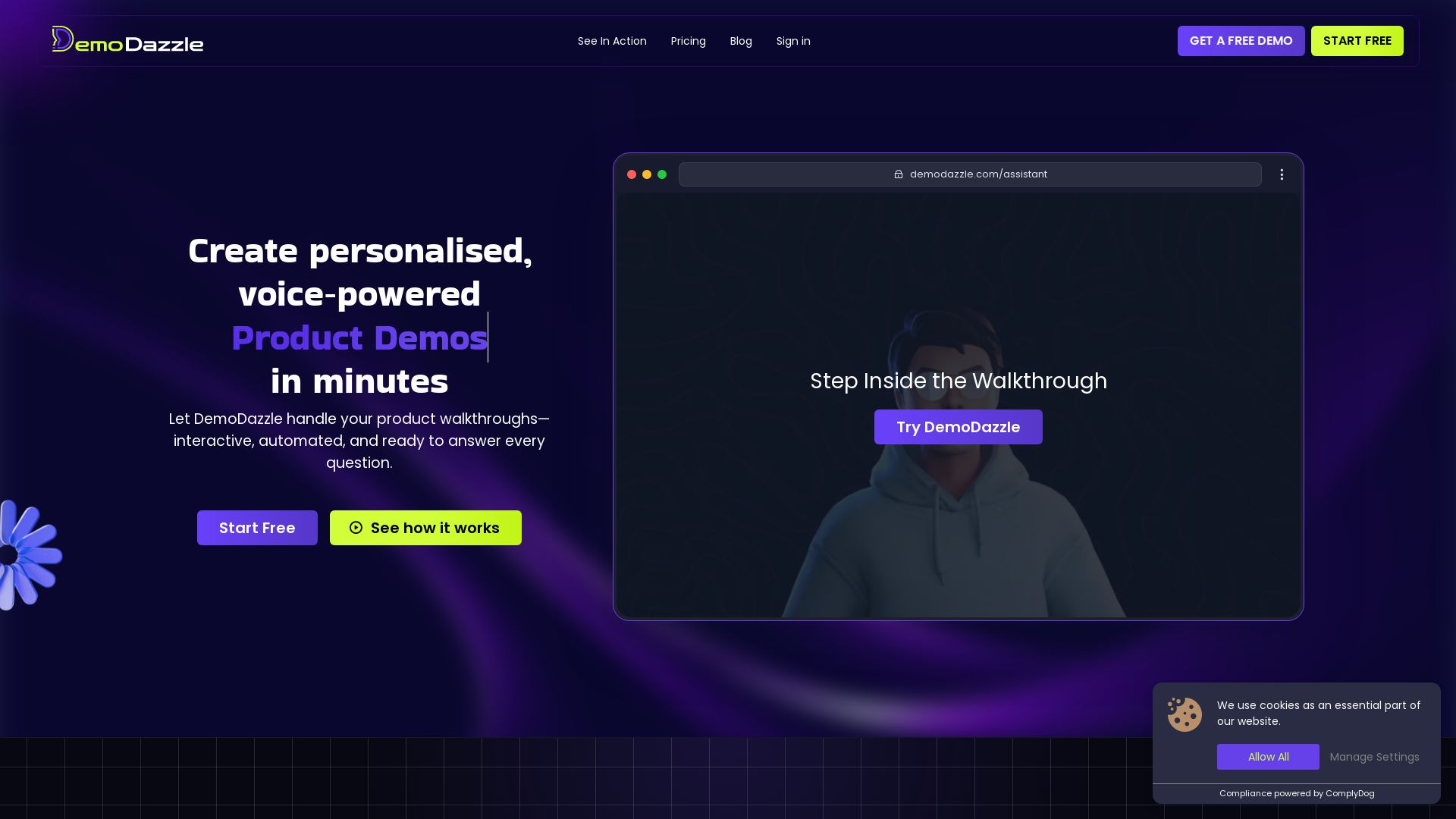Visit the Blog section
Screen dimensions: 1456x819
coord(741,41)
